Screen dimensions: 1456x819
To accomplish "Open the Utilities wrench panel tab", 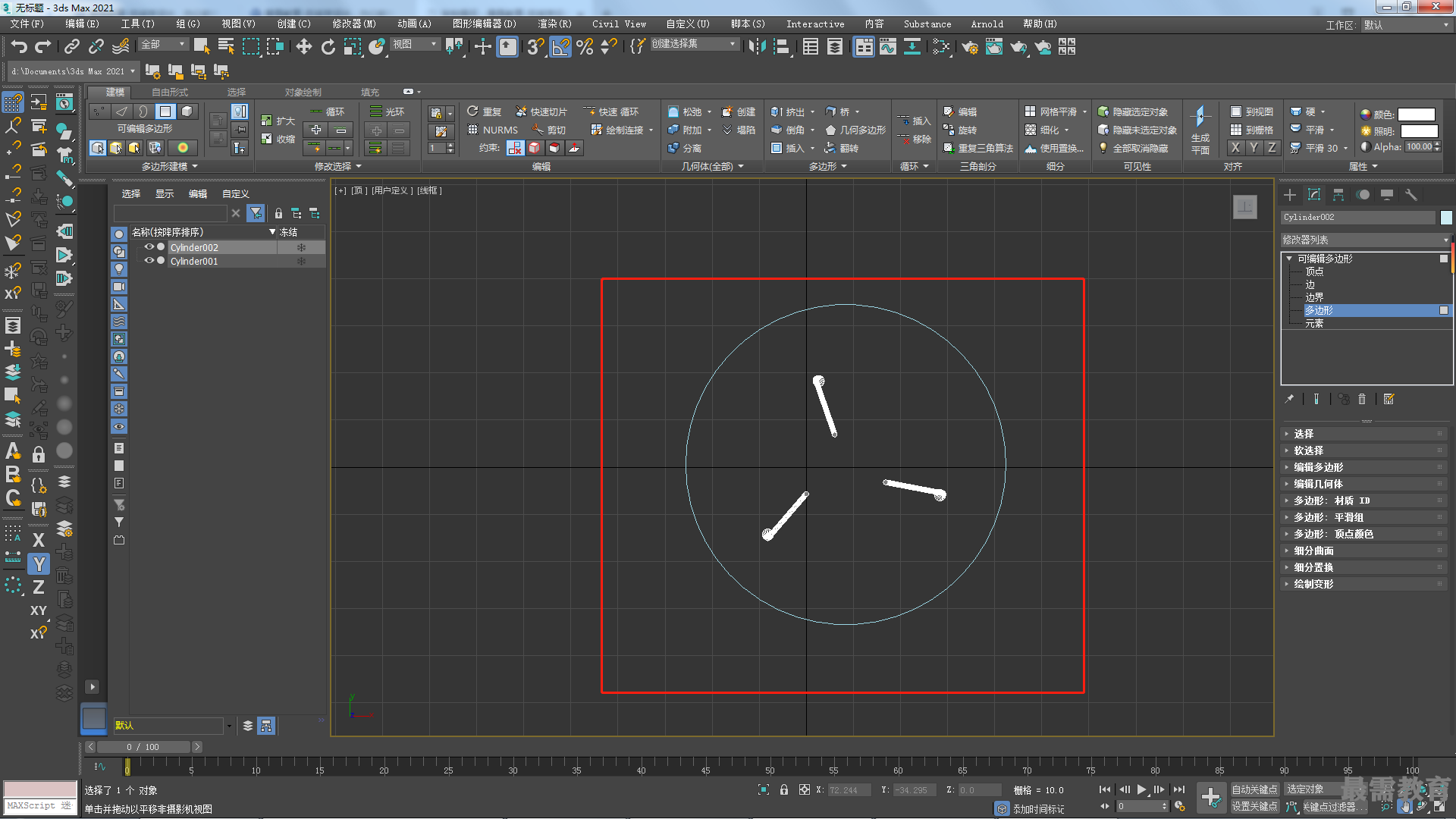I will coord(1411,195).
